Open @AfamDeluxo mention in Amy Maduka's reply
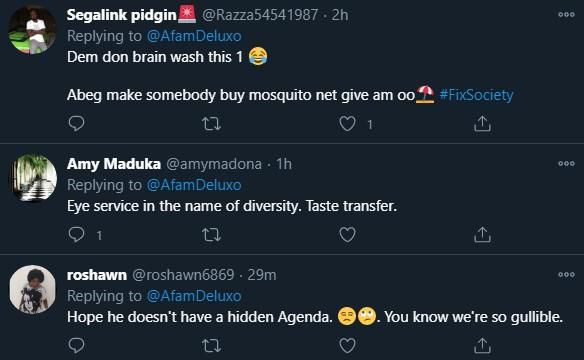Image resolution: width=584 pixels, height=360 pixels. [x=194, y=185]
